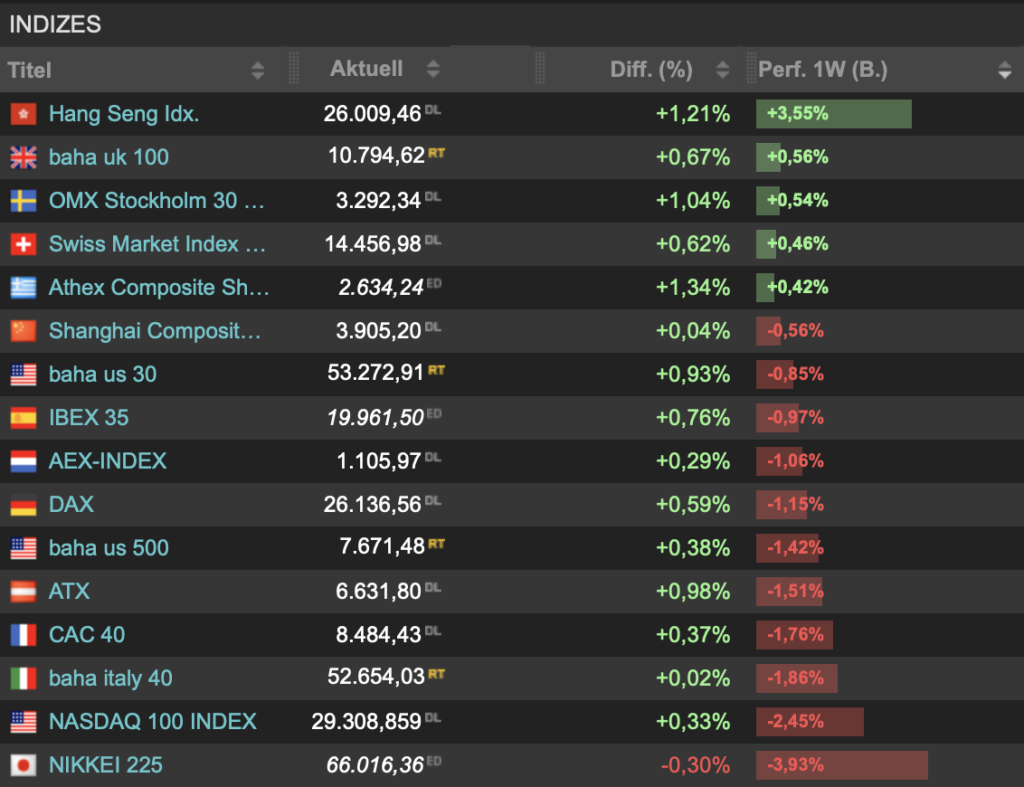Open the CAC 40 link
1024x787 pixels.
coord(87,635)
